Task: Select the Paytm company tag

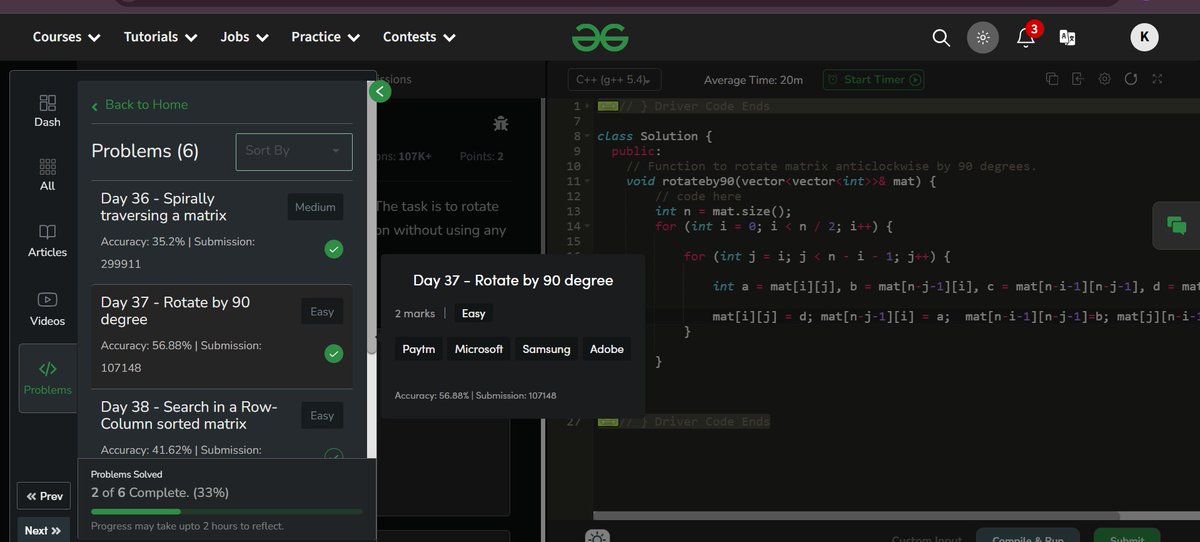Action: tap(419, 349)
